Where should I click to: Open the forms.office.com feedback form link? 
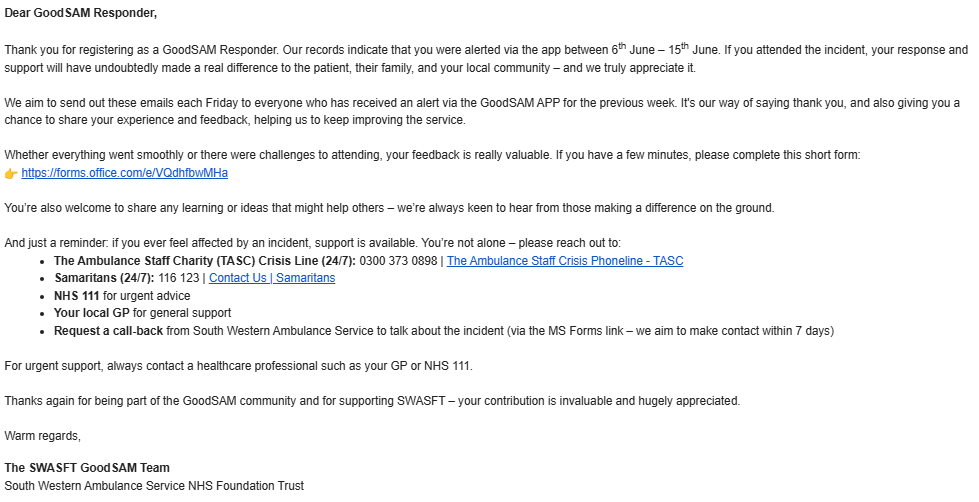pos(124,173)
